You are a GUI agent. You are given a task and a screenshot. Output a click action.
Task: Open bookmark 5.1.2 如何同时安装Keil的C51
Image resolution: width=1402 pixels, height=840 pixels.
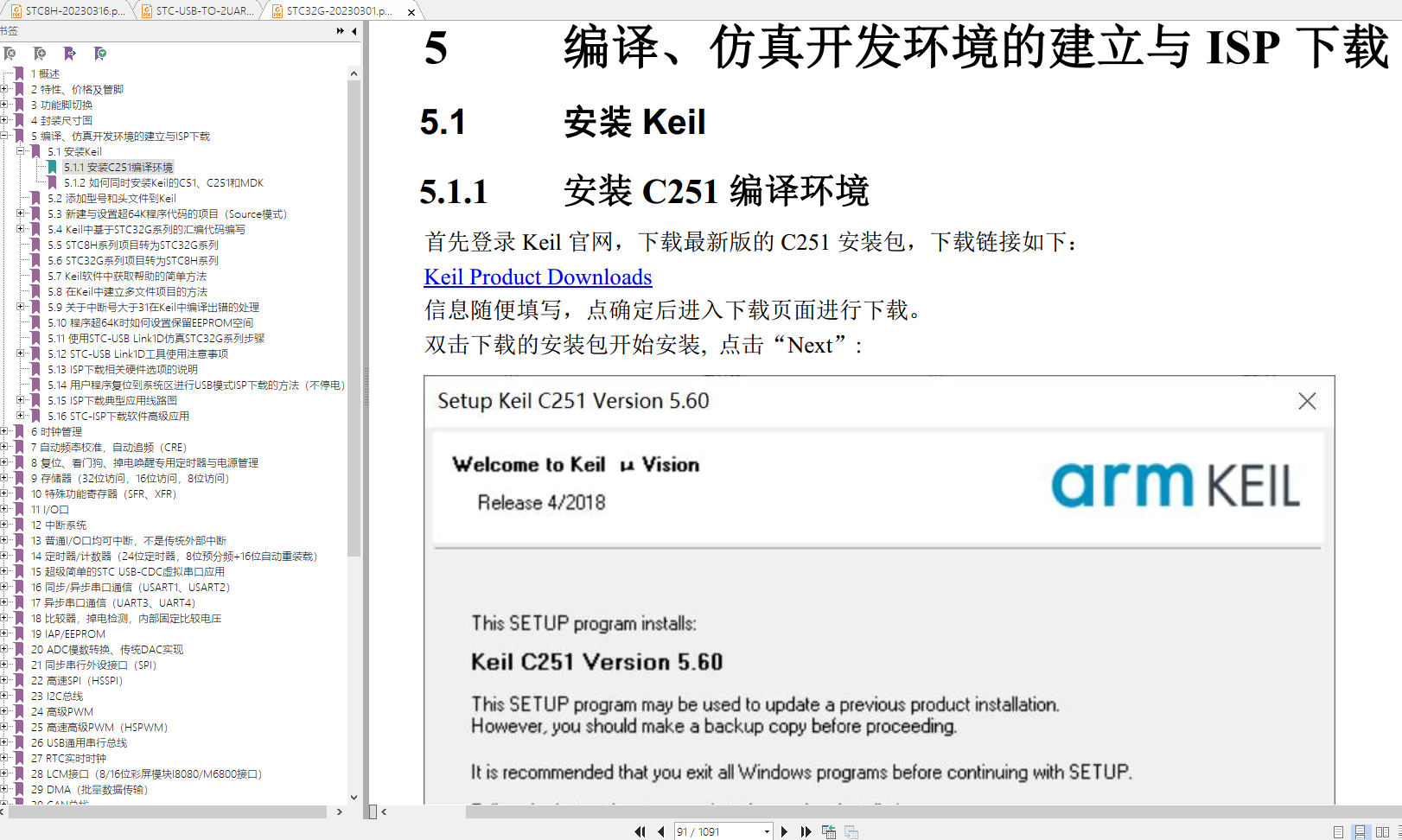click(x=163, y=182)
